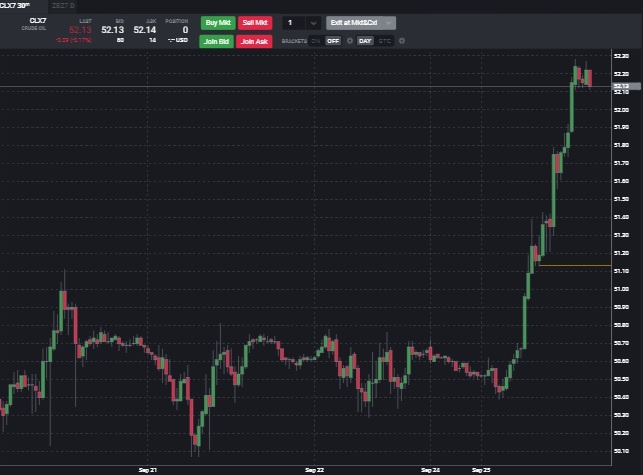Select GTC order duration
The height and width of the screenshot is (475, 643).
point(384,41)
